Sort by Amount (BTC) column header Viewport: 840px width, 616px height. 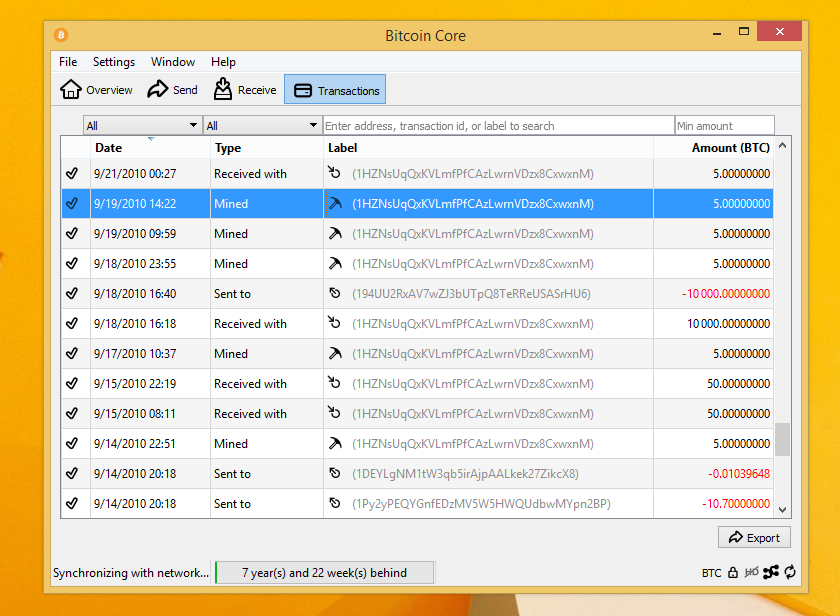713,147
